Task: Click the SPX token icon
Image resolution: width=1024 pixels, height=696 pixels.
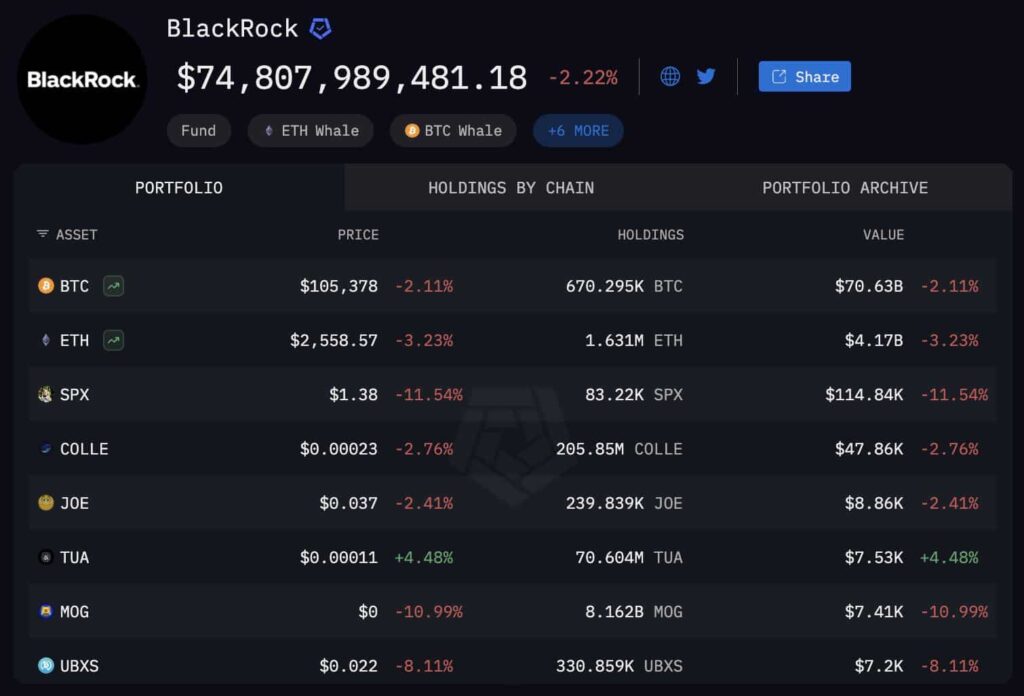Action: click(45, 394)
